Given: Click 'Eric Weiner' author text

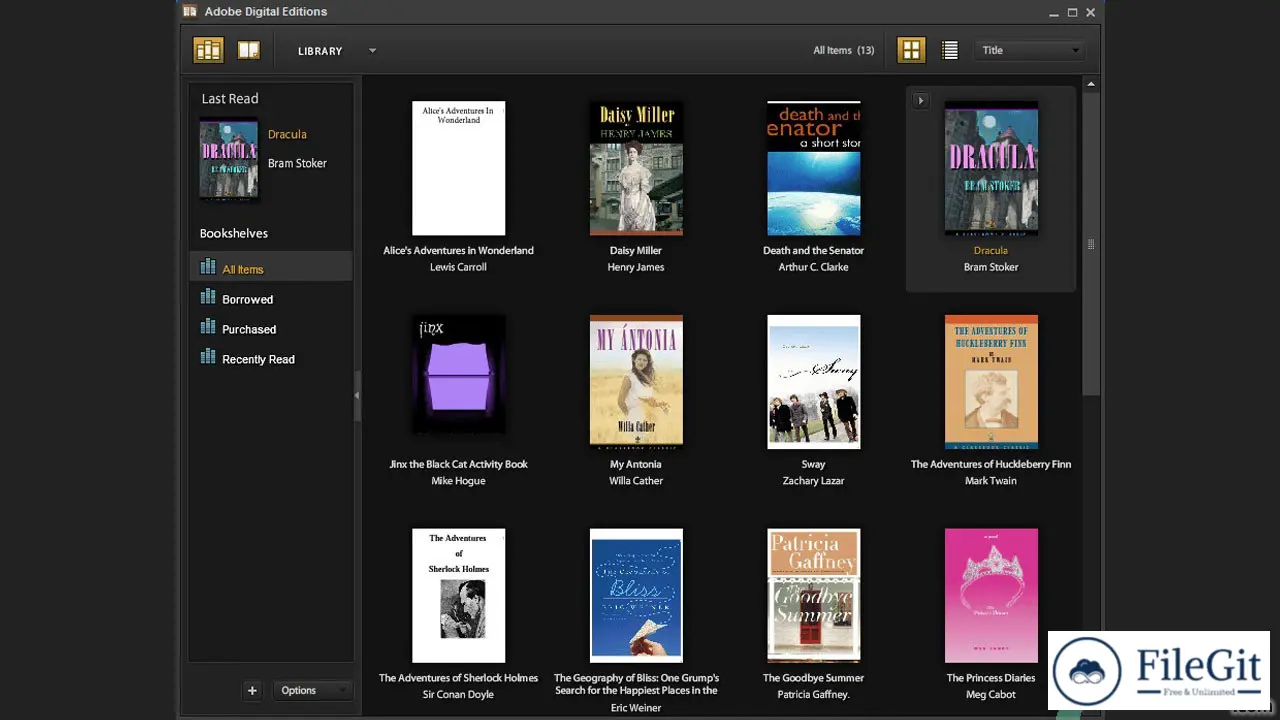Looking at the screenshot, I should pyautogui.click(x=636, y=708).
